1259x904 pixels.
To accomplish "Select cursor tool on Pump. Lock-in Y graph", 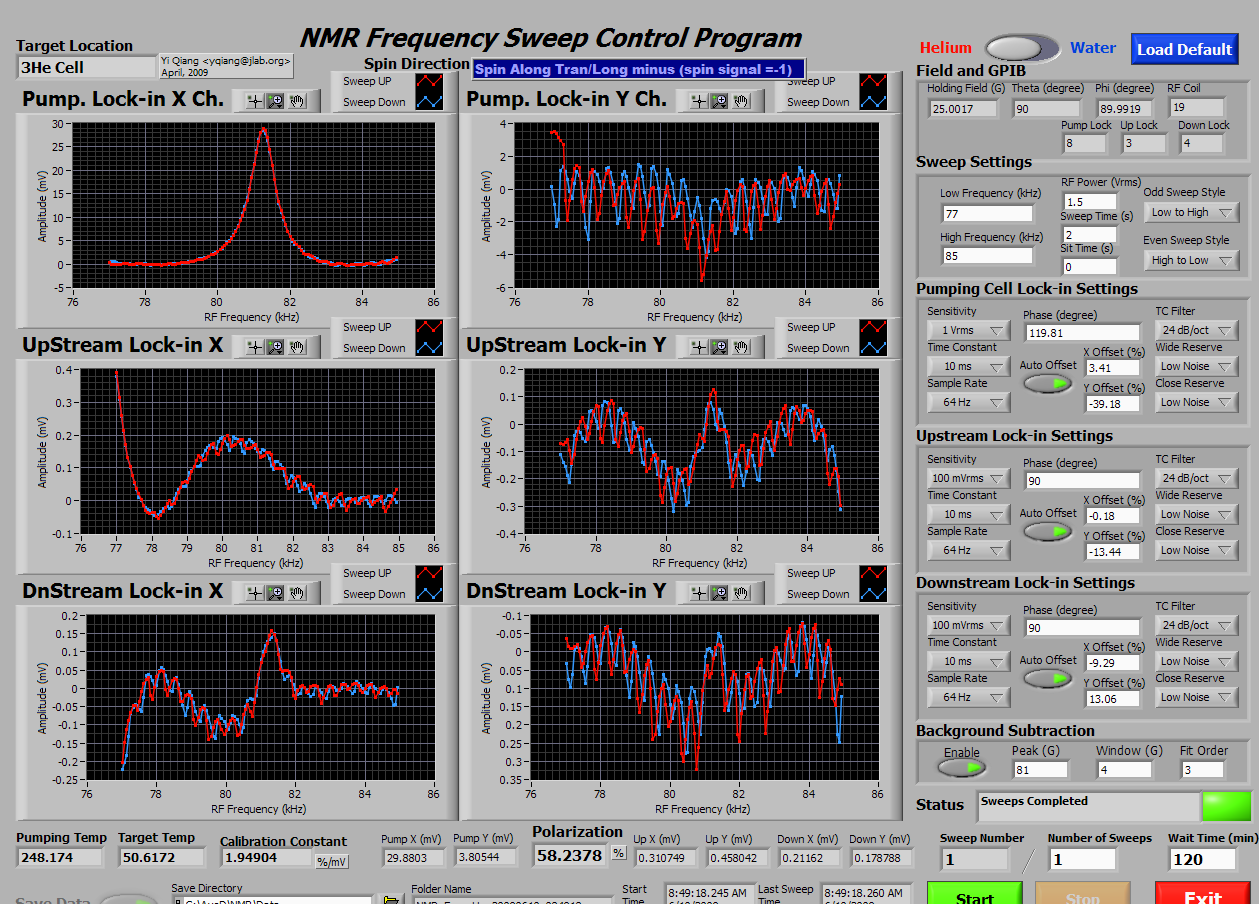I will [x=699, y=101].
